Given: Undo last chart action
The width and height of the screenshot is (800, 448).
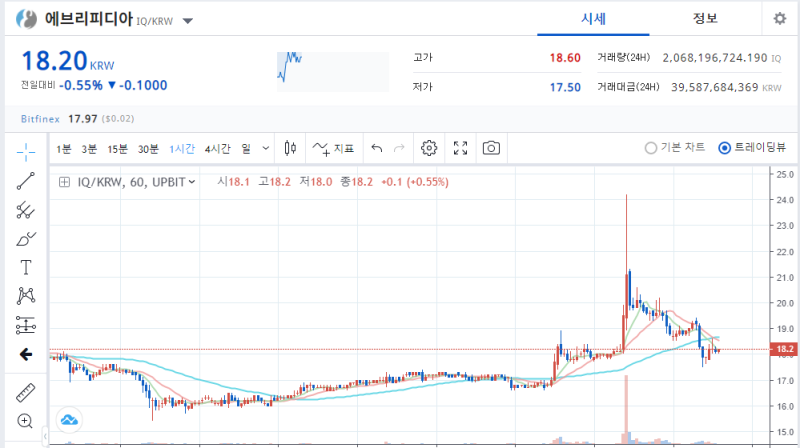Looking at the screenshot, I should coord(377,148).
